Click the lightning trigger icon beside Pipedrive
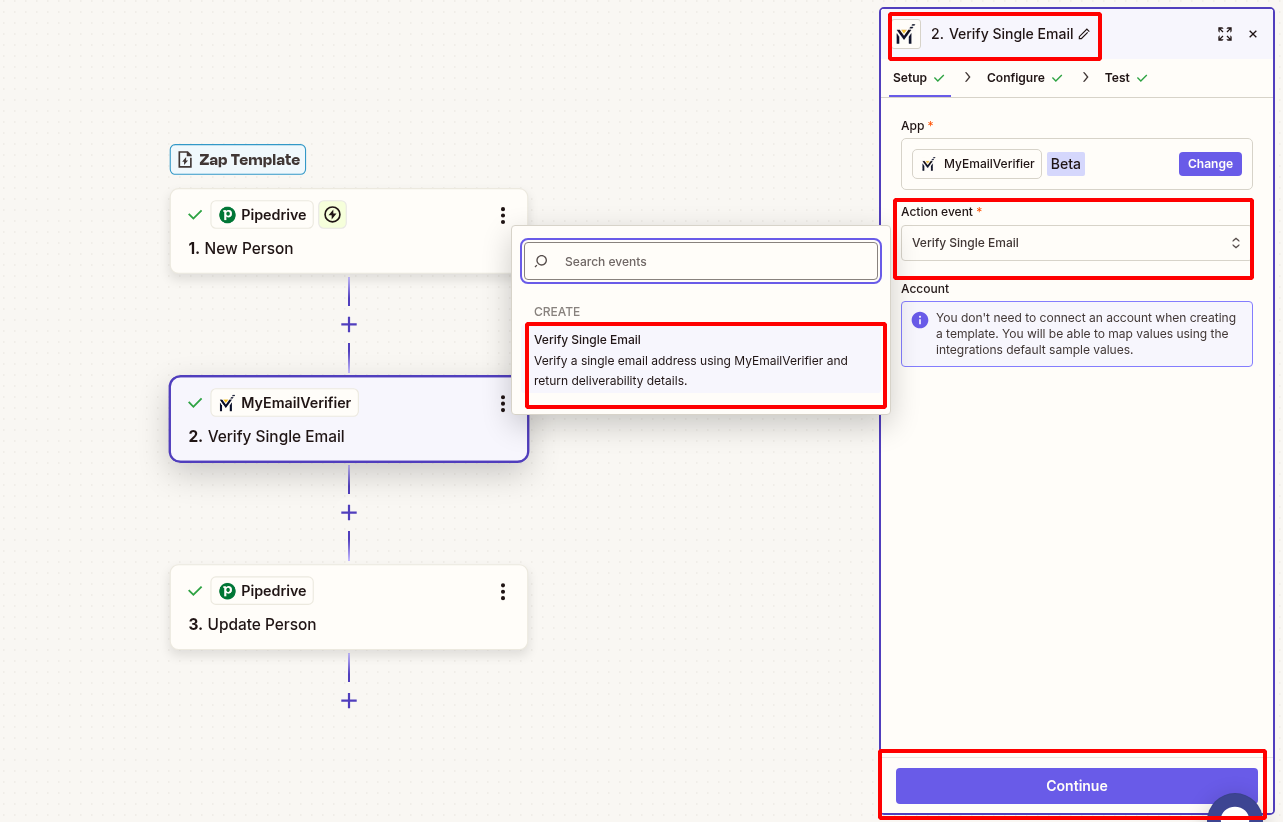Image resolution: width=1283 pixels, height=822 pixels. pos(332,214)
